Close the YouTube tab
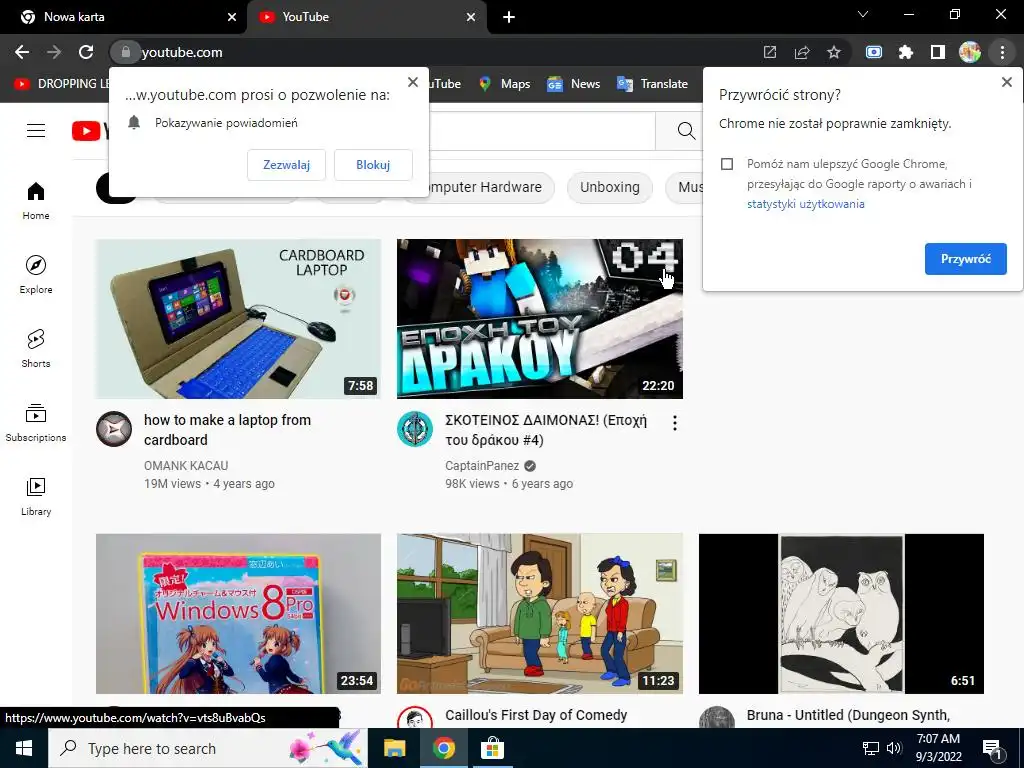The height and width of the screenshot is (768, 1024). tap(471, 18)
